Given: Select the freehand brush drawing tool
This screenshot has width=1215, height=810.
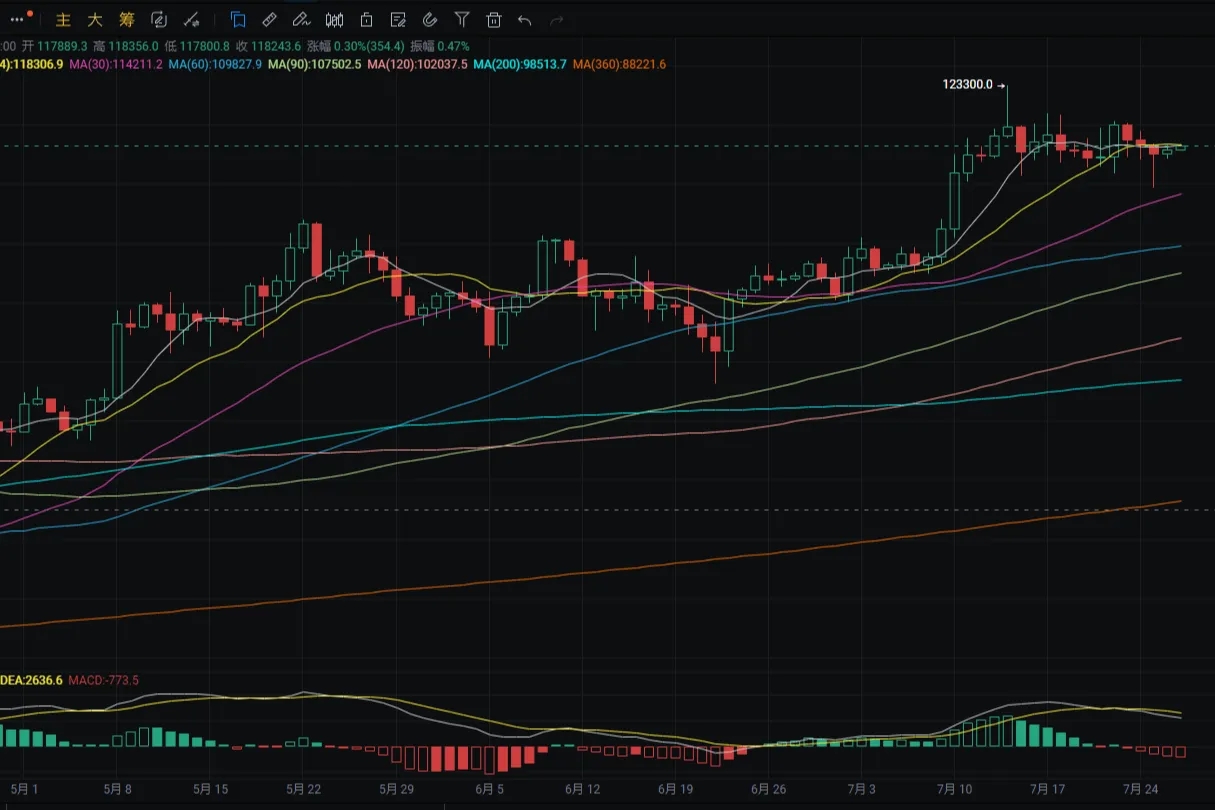Looking at the screenshot, I should pos(301,19).
